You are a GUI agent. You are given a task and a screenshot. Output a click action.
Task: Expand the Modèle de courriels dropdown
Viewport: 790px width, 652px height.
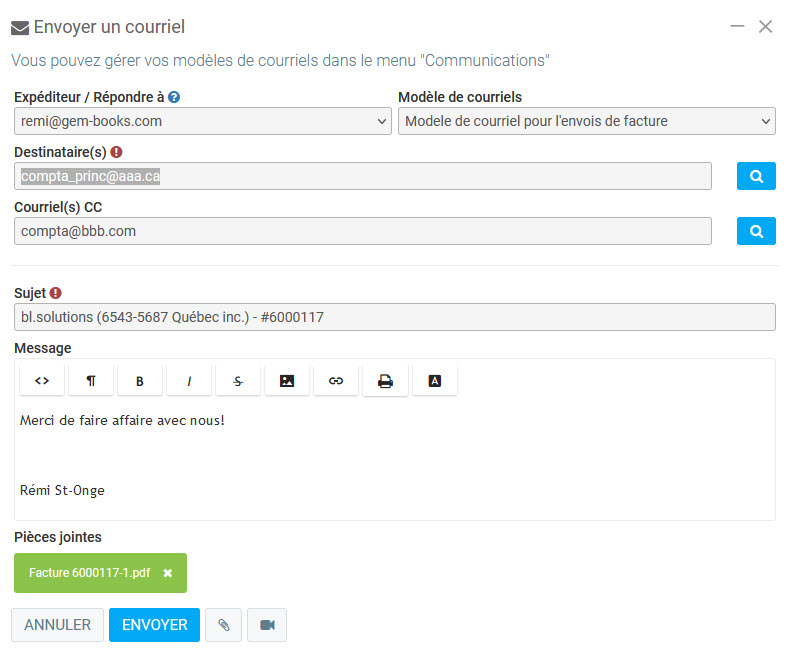pos(586,121)
